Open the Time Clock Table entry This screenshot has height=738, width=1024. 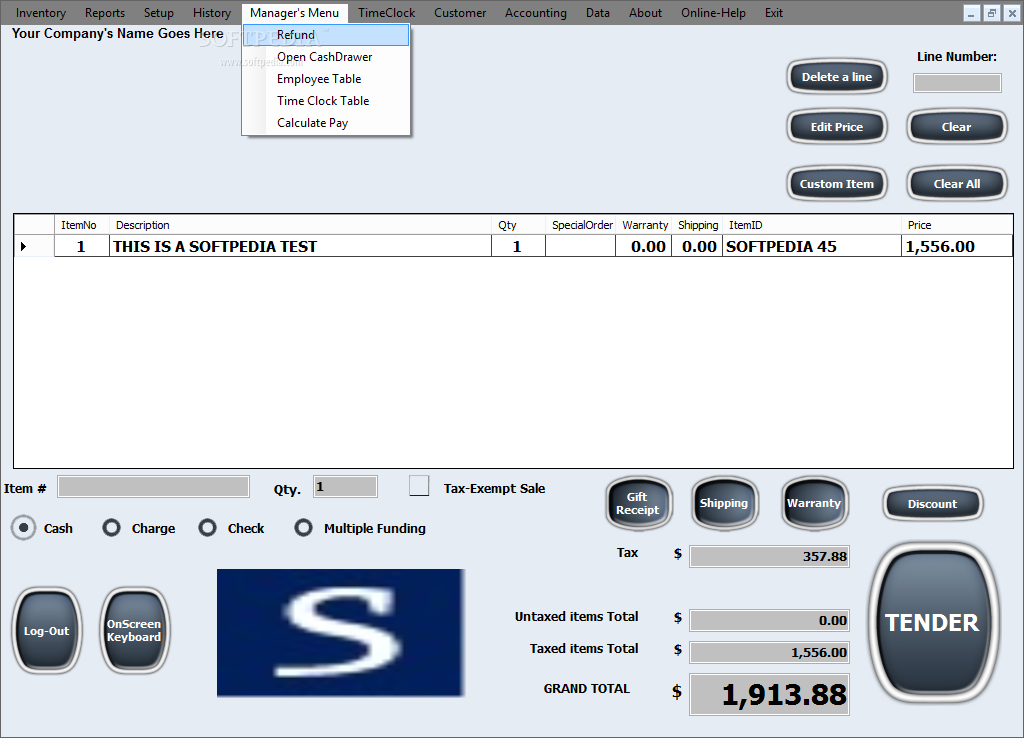(x=326, y=101)
